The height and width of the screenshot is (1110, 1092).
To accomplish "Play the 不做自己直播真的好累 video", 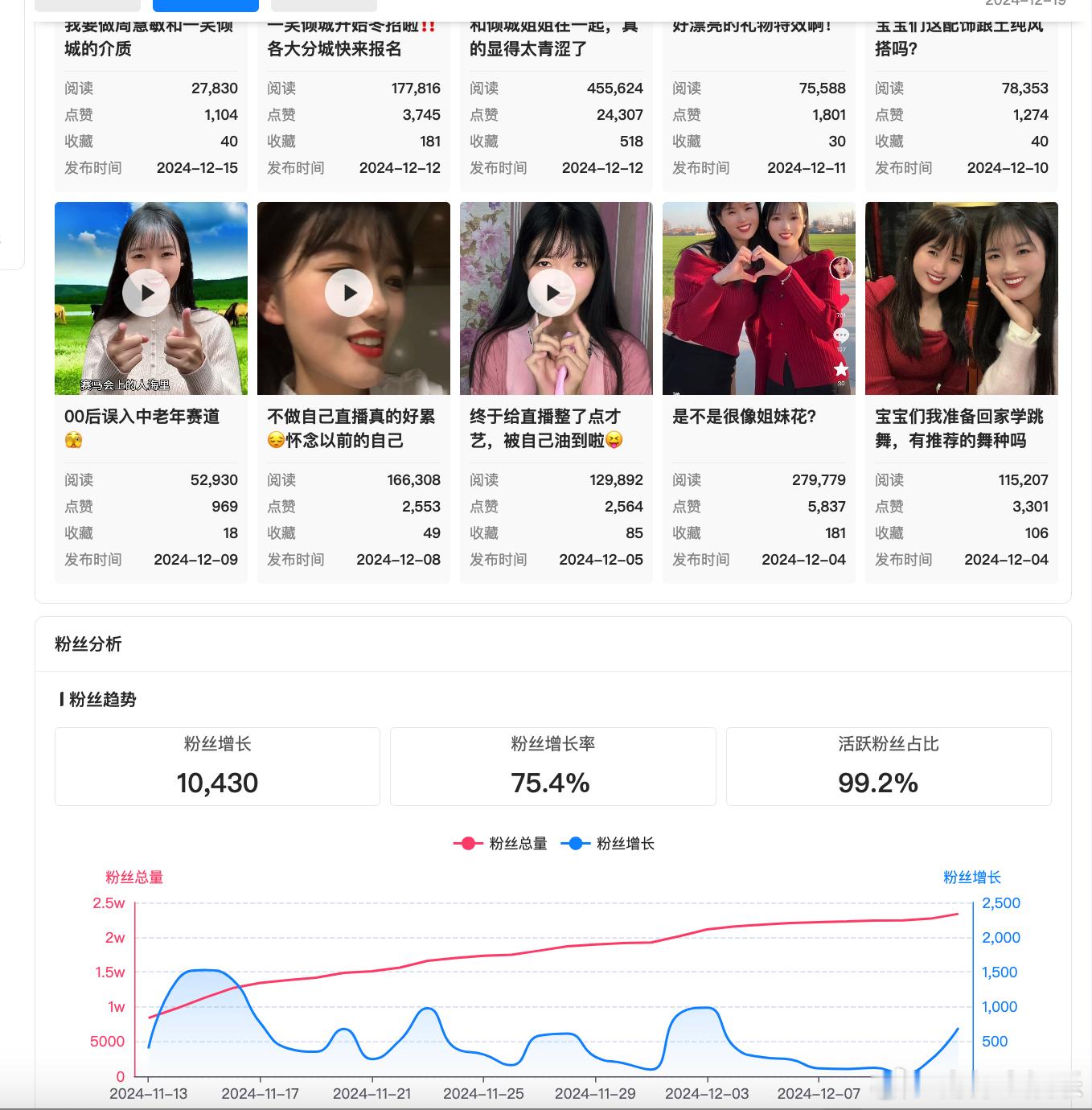I will click(x=349, y=293).
